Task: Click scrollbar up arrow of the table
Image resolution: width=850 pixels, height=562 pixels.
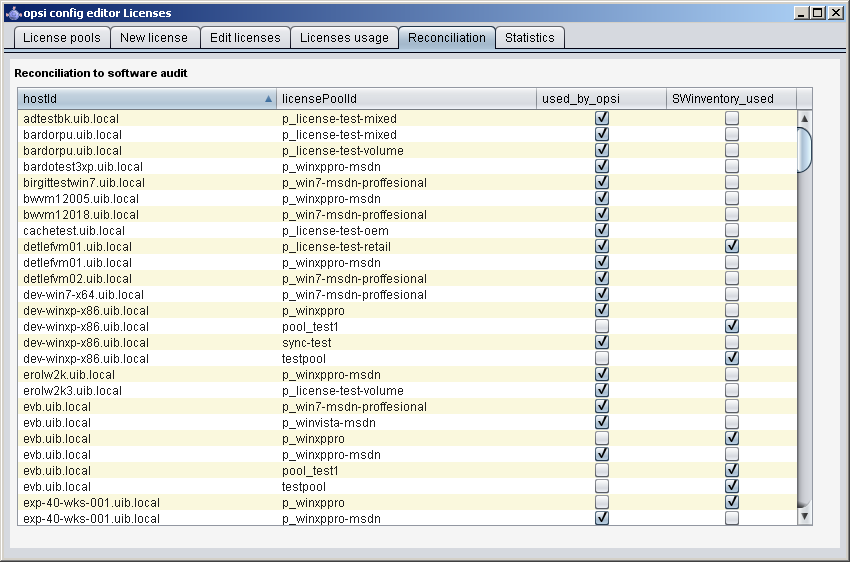Action: (804, 118)
